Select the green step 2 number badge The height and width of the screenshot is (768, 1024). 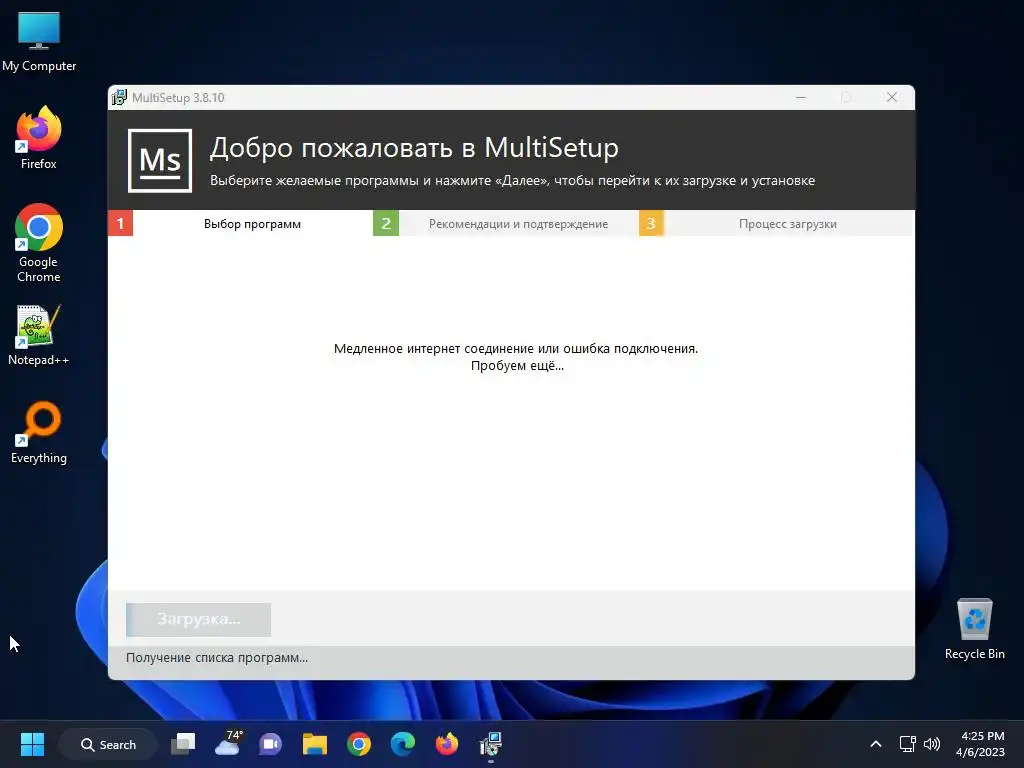tap(386, 223)
